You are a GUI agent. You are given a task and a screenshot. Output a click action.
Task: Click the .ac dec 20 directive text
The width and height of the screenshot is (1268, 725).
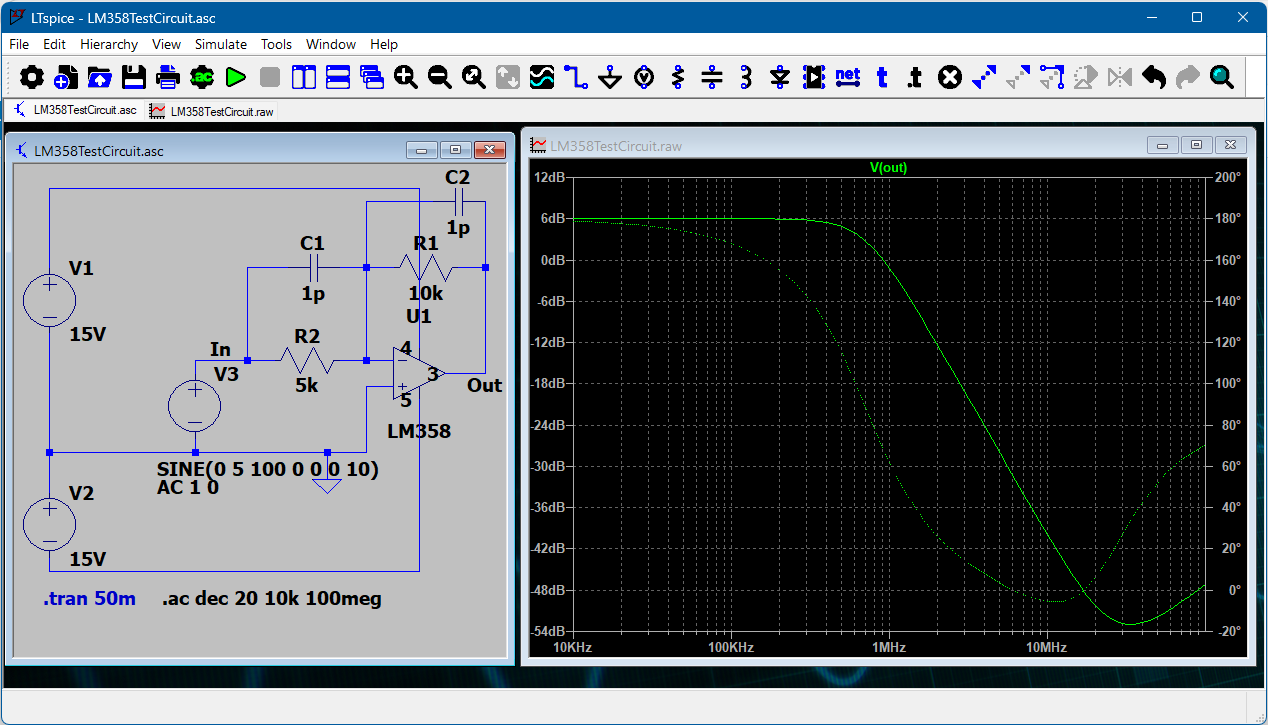pyautogui.click(x=271, y=599)
